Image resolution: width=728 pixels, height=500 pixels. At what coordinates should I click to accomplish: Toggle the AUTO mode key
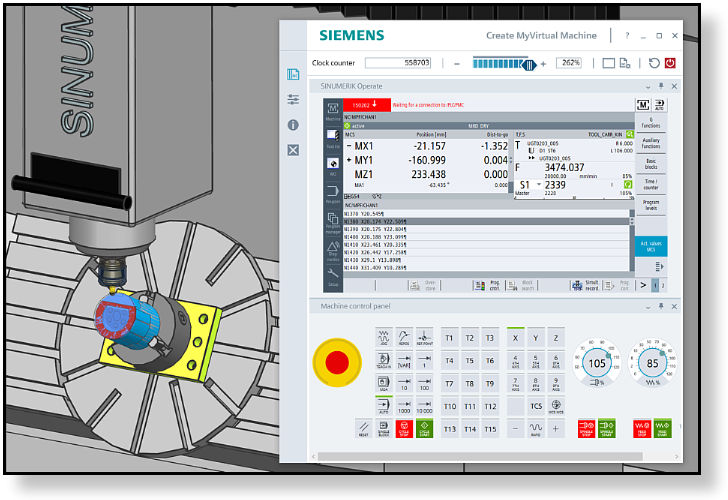click(383, 405)
